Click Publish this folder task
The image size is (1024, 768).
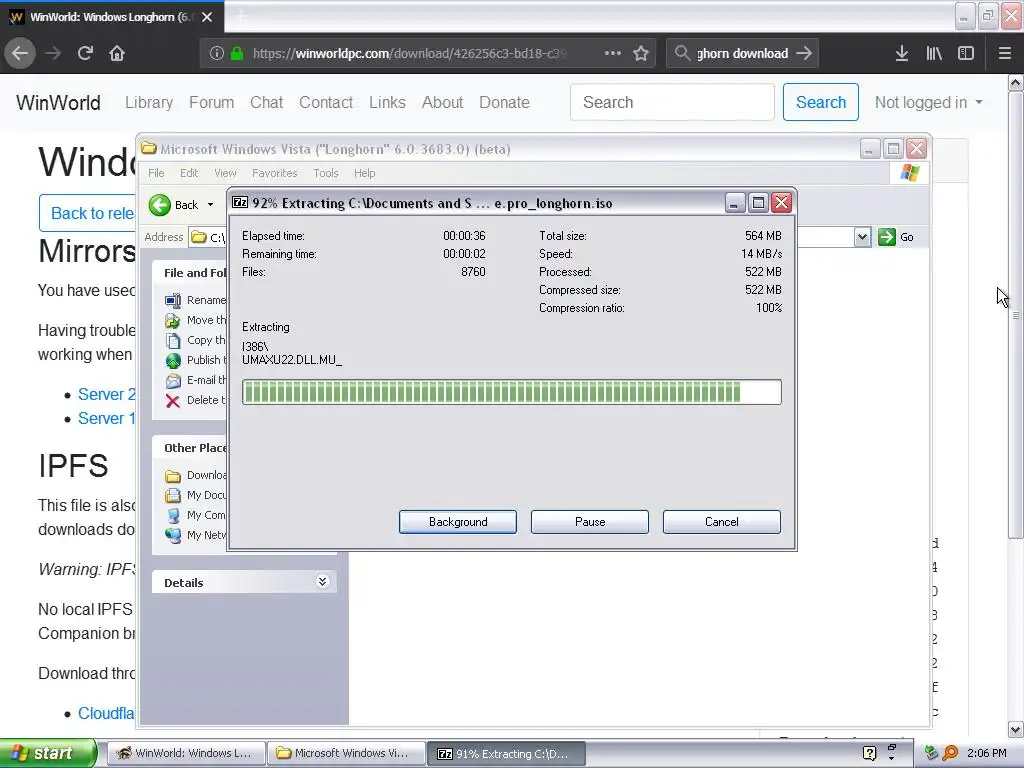tap(195, 360)
